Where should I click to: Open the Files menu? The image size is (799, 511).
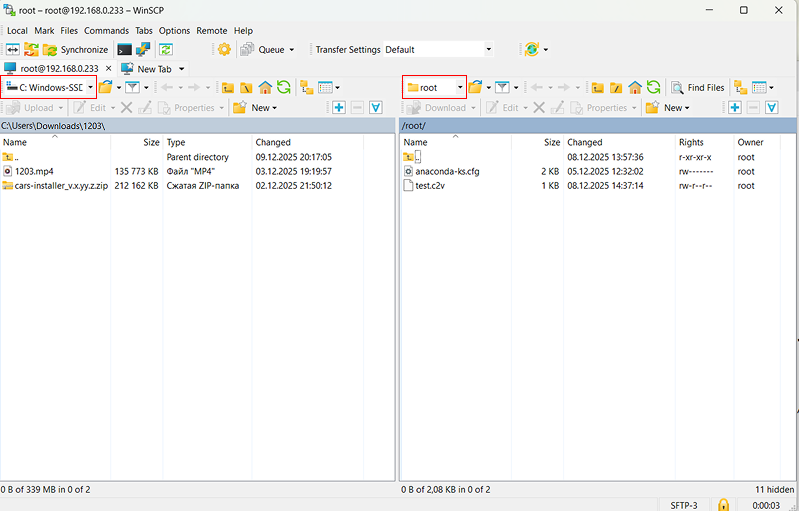click(69, 31)
